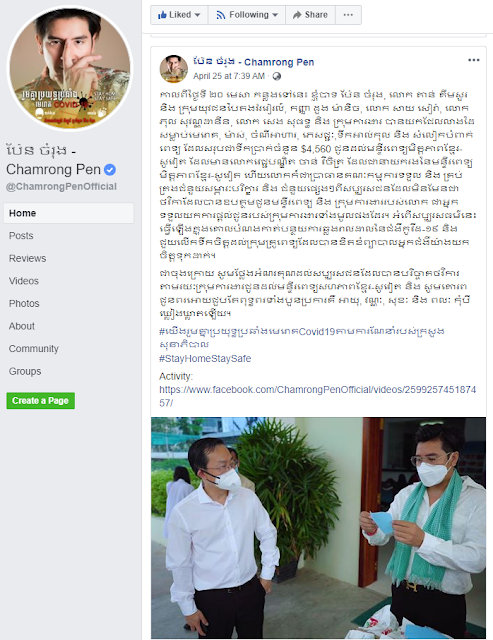The image size is (493, 640).
Task: Open the post options three-dot menu
Action: (473, 60)
